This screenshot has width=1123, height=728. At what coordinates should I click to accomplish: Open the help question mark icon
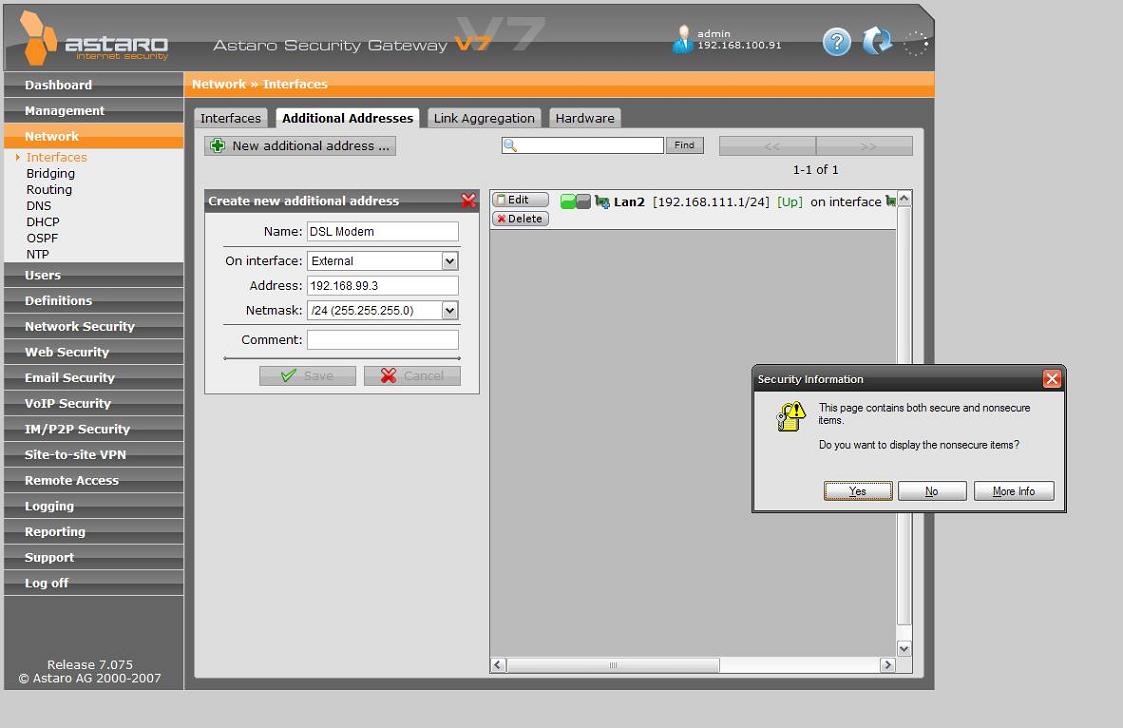pyautogui.click(x=837, y=42)
